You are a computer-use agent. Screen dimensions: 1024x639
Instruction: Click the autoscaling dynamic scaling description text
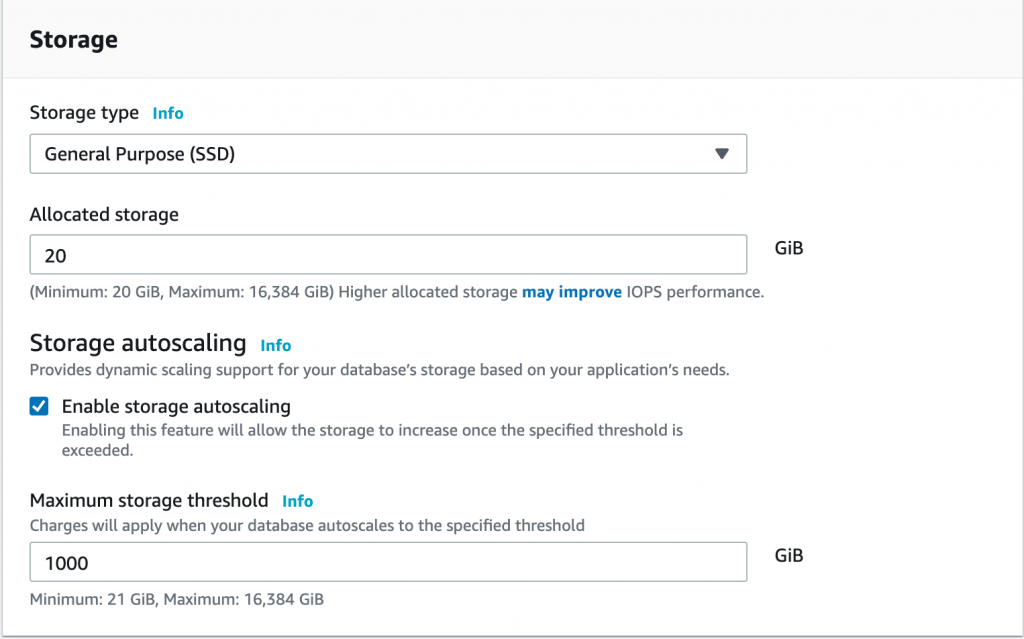pyautogui.click(x=379, y=370)
